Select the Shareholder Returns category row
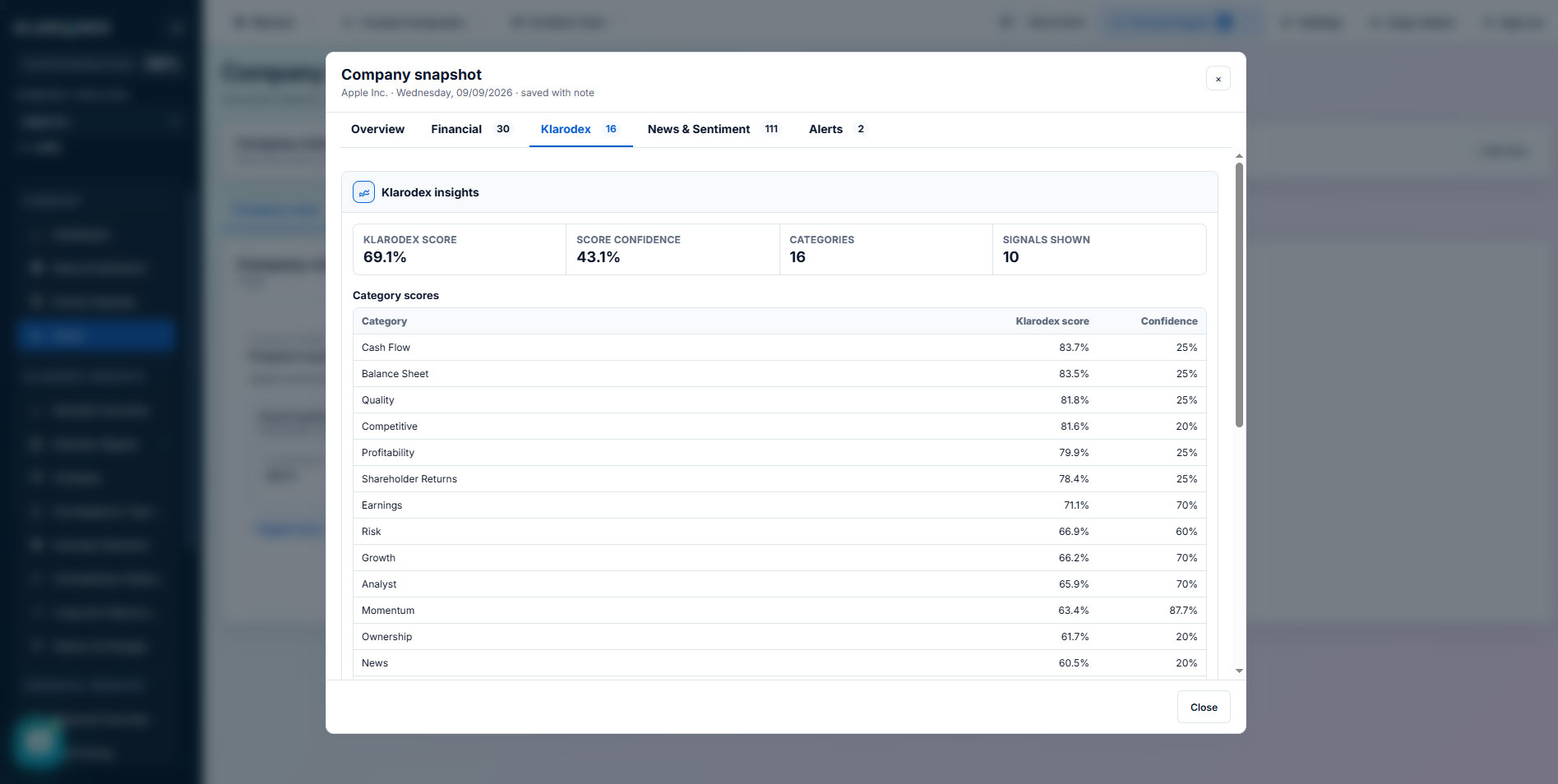Image resolution: width=1558 pixels, height=784 pixels. 779,479
